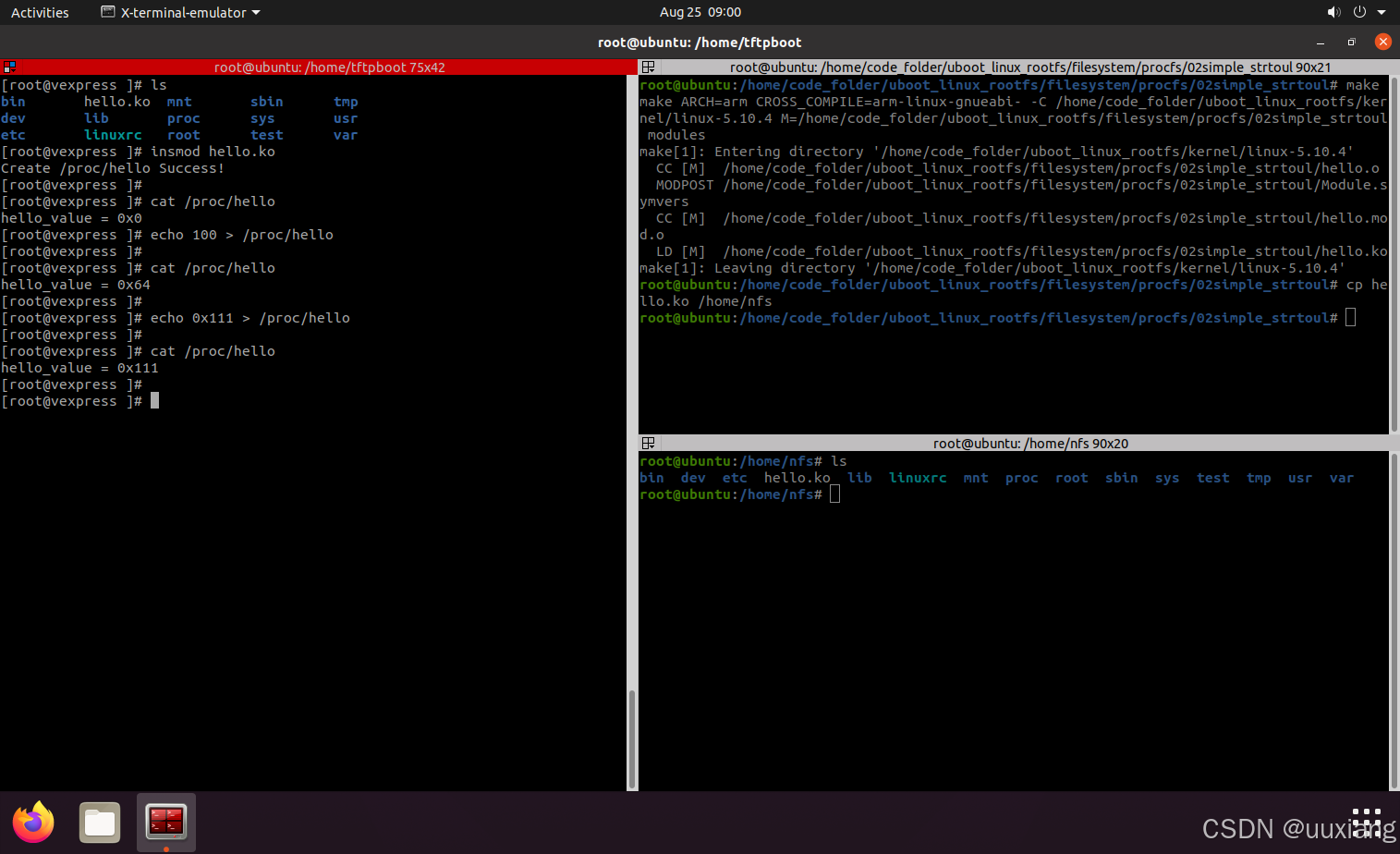Screen dimensions: 1400x854
Task: Click the bottom-right terminal pane scrollbar
Action: coord(1394,621)
